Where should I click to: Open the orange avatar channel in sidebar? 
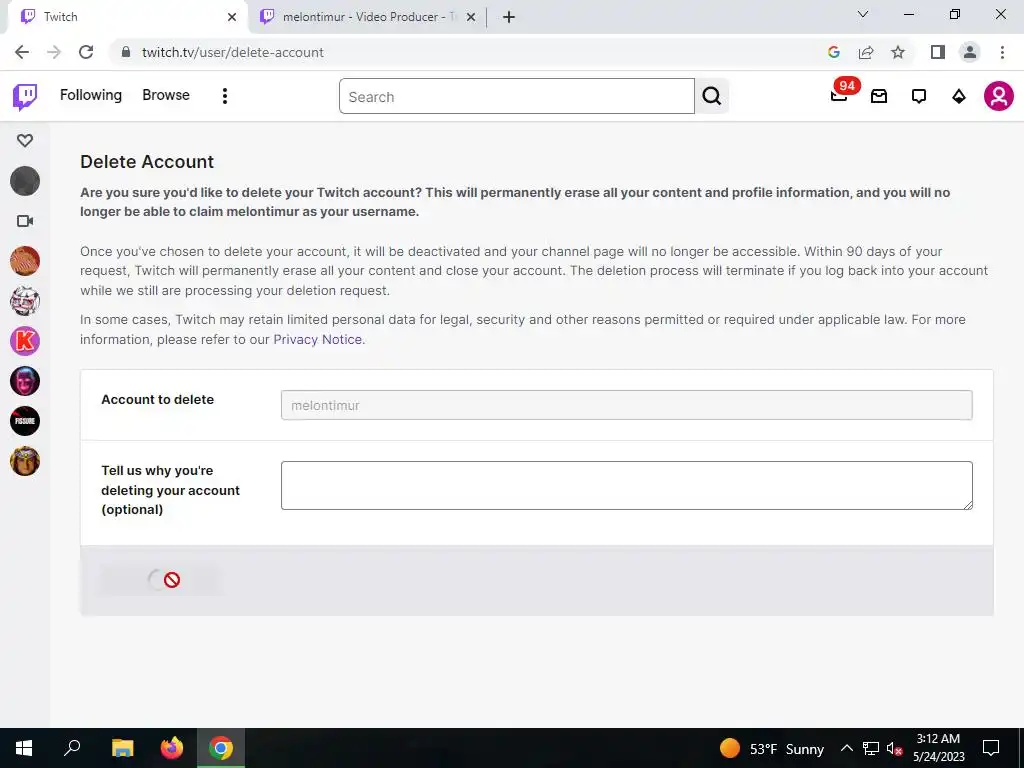click(x=25, y=261)
